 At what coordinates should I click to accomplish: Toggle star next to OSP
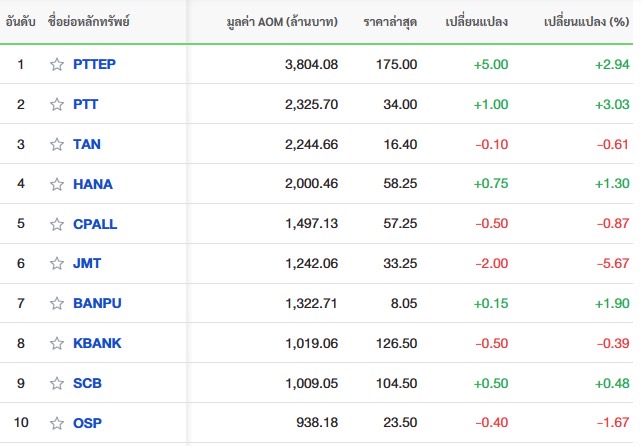(x=57, y=423)
